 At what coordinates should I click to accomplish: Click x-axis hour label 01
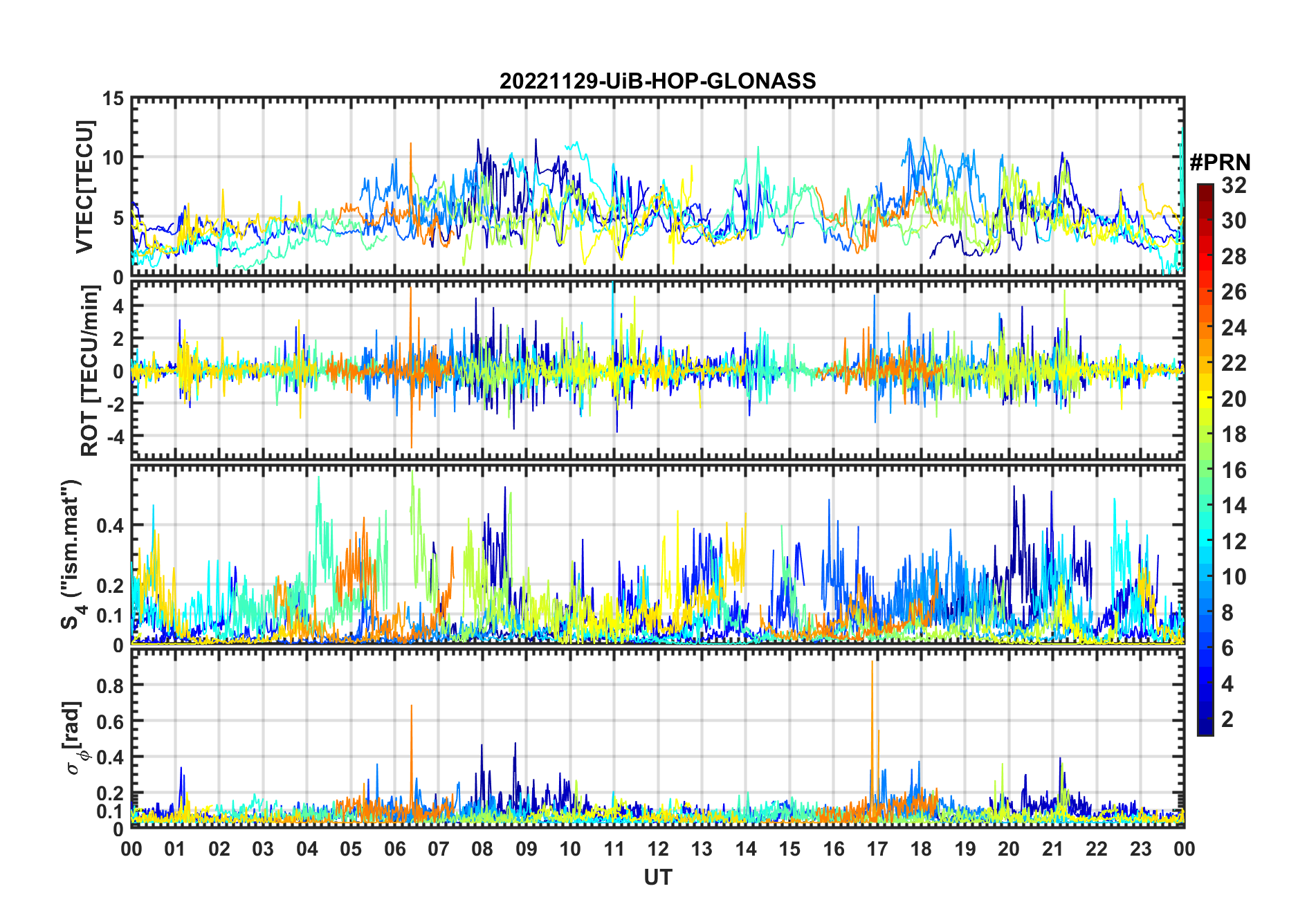[175, 849]
